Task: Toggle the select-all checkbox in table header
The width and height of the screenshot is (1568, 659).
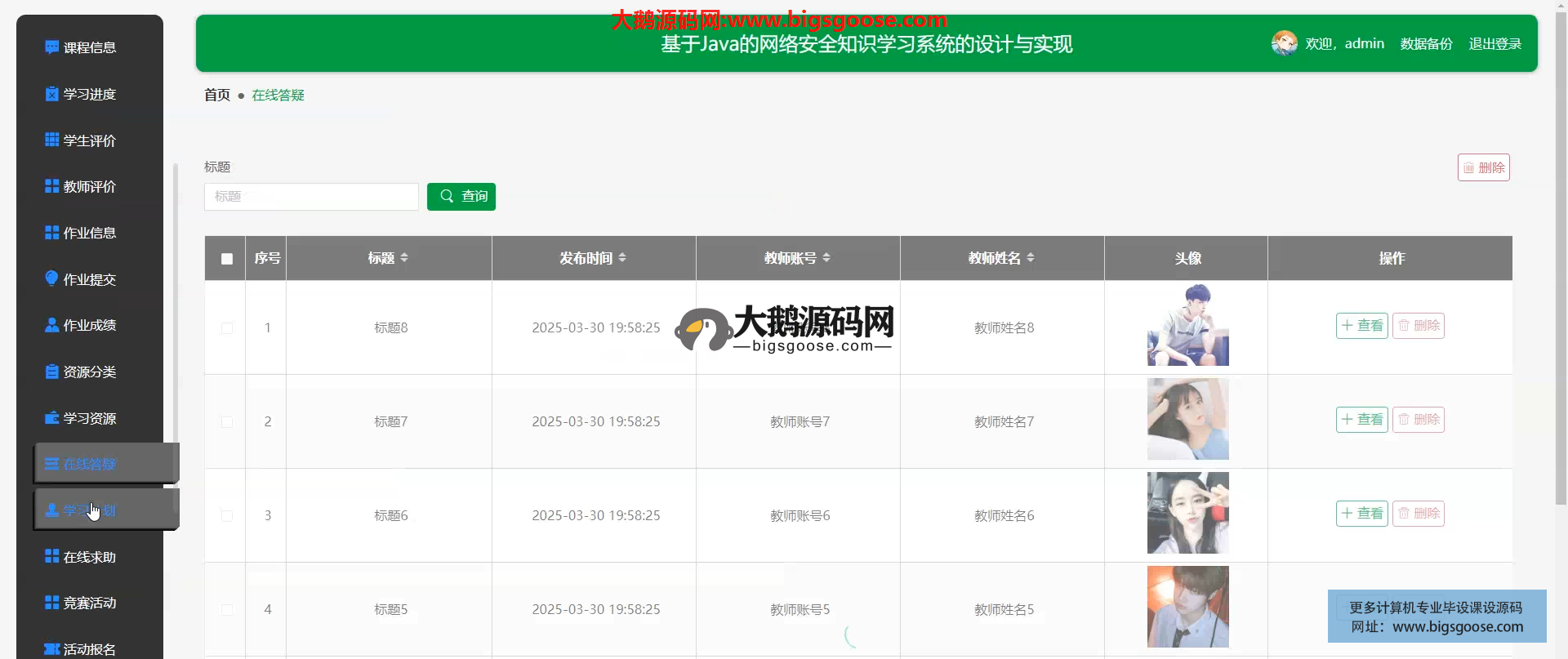Action: (x=227, y=259)
